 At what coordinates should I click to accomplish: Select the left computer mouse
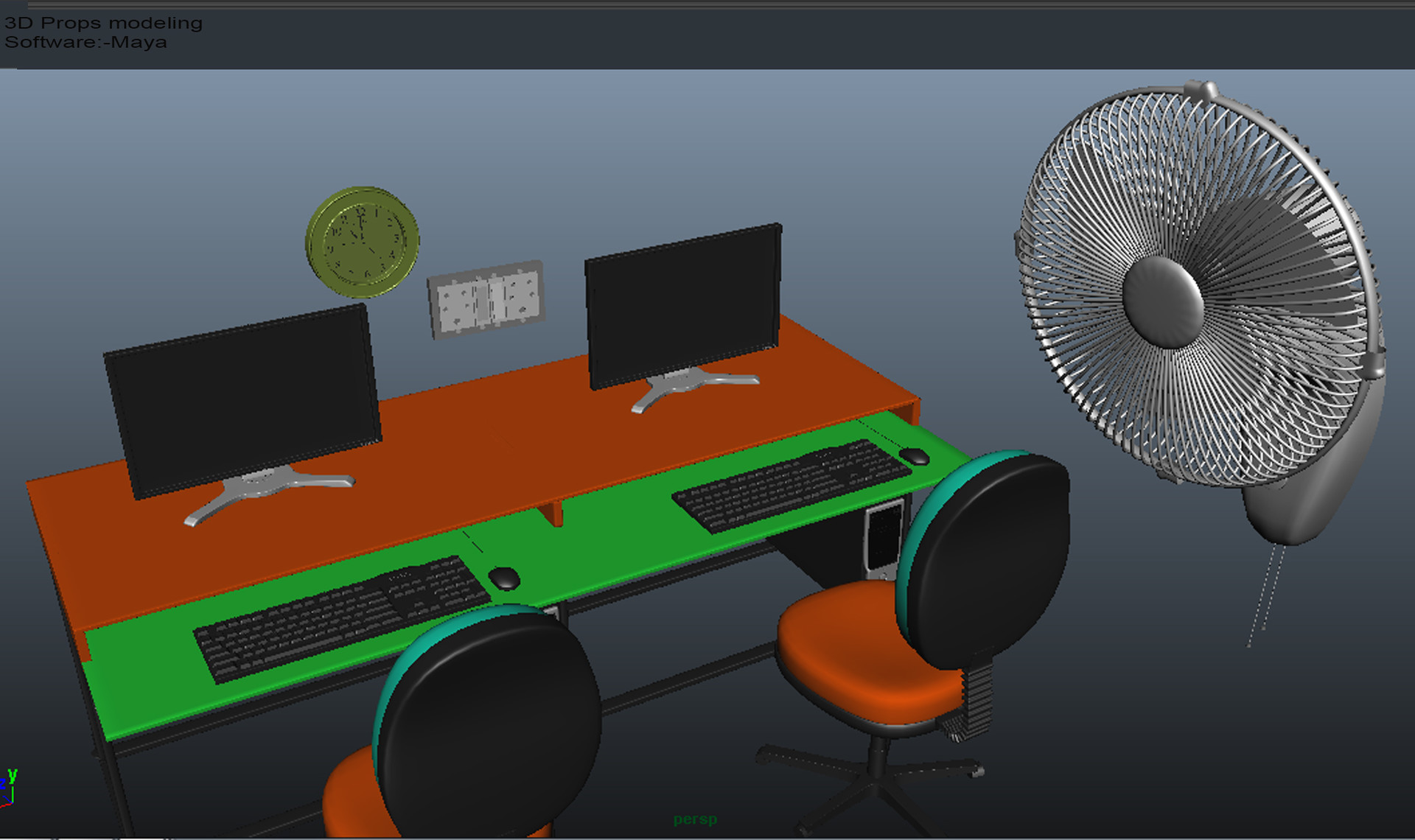[x=504, y=578]
